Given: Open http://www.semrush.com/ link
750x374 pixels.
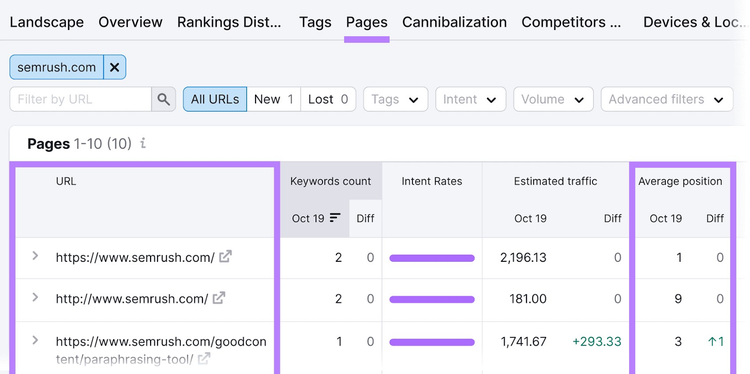Looking at the screenshot, I should (132, 299).
